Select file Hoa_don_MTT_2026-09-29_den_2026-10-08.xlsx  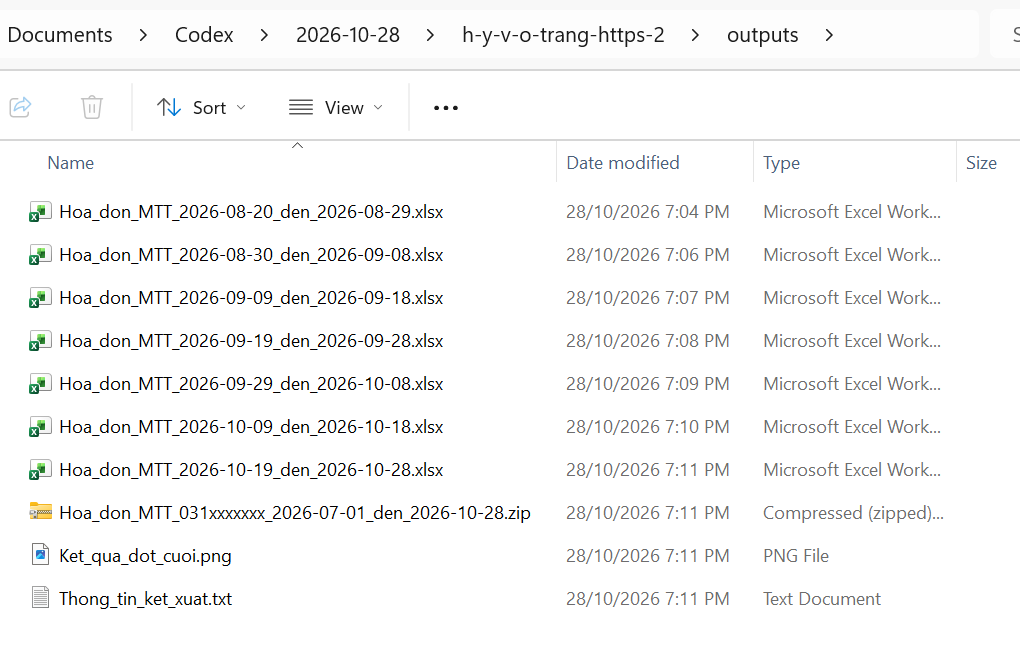251,384
